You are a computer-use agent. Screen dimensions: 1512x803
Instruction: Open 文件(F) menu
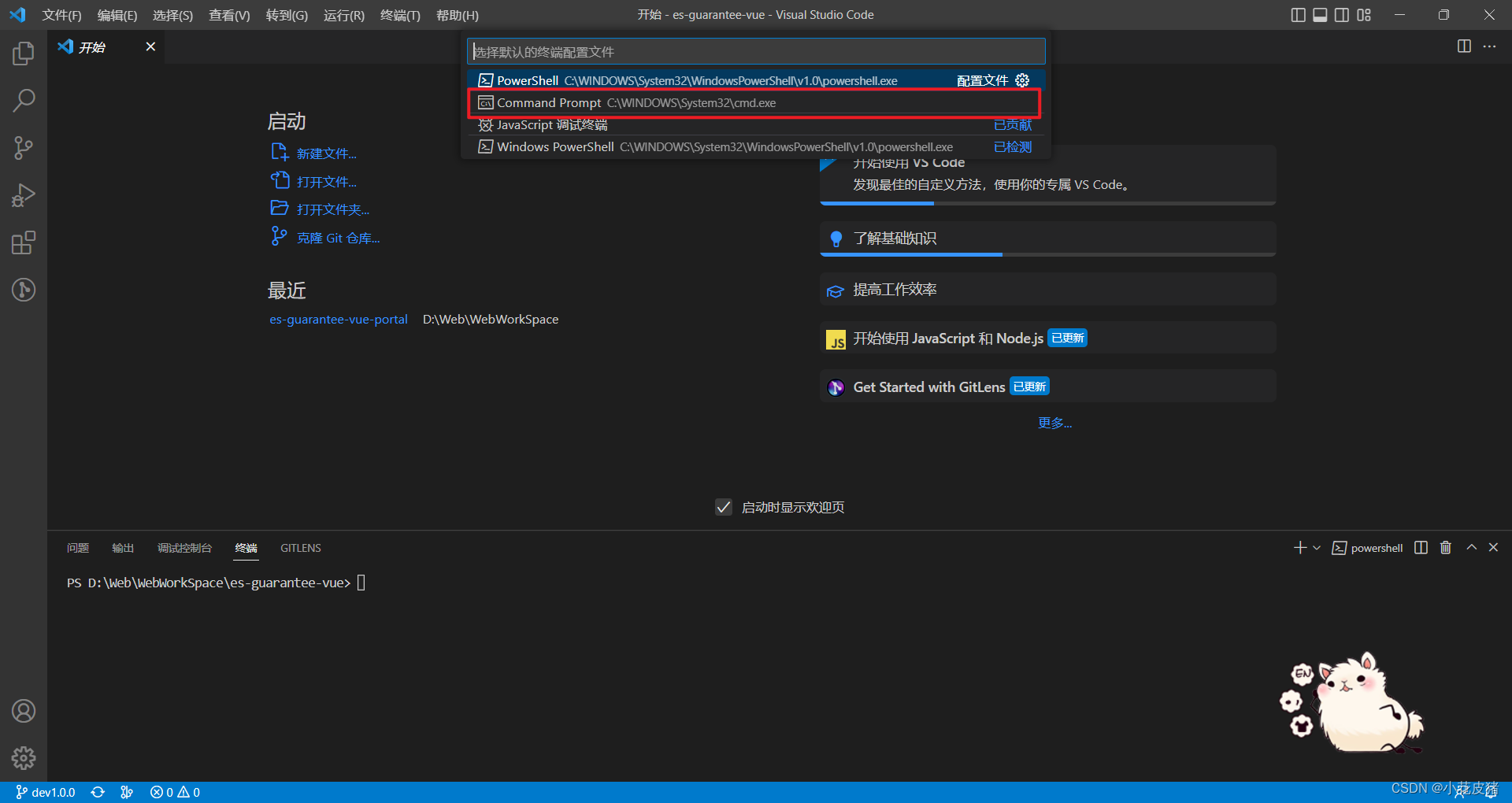(61, 15)
